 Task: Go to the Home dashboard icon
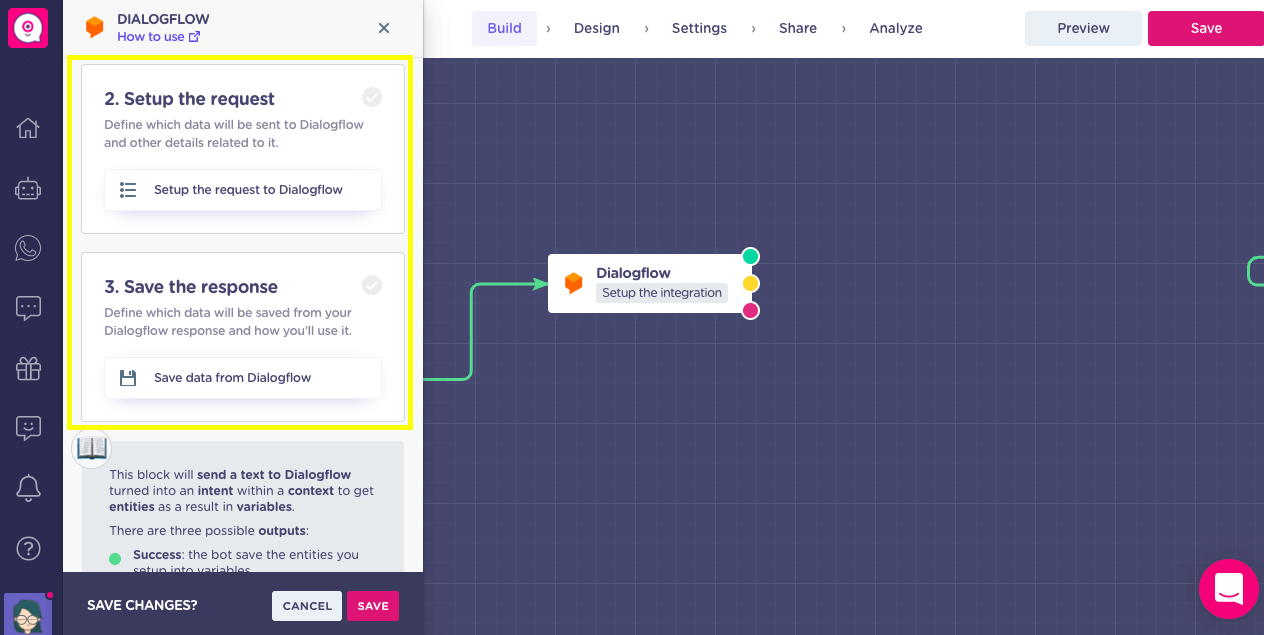tap(28, 128)
